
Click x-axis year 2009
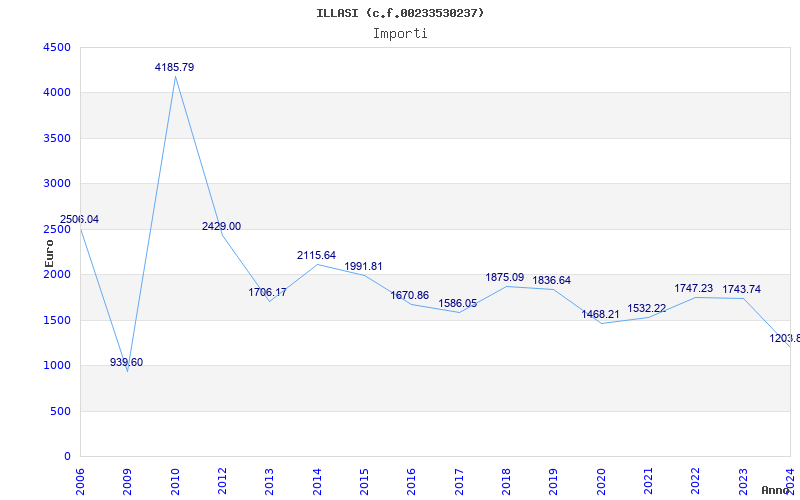[x=128, y=482]
